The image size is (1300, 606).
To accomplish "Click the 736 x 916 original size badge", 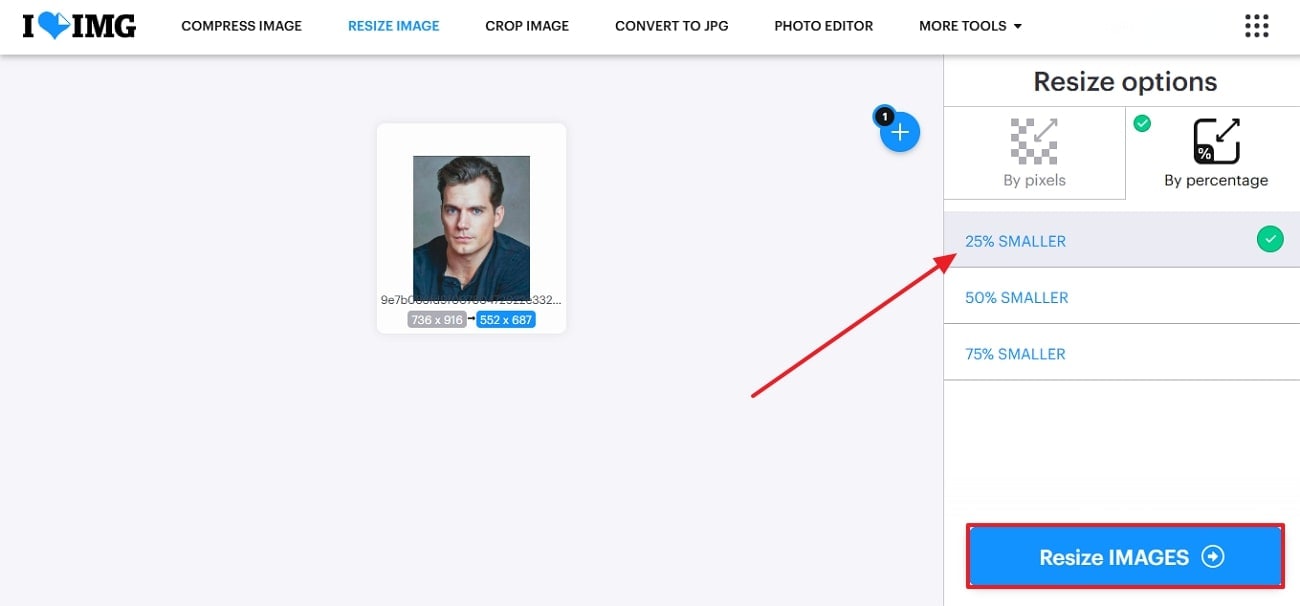I will [x=437, y=320].
